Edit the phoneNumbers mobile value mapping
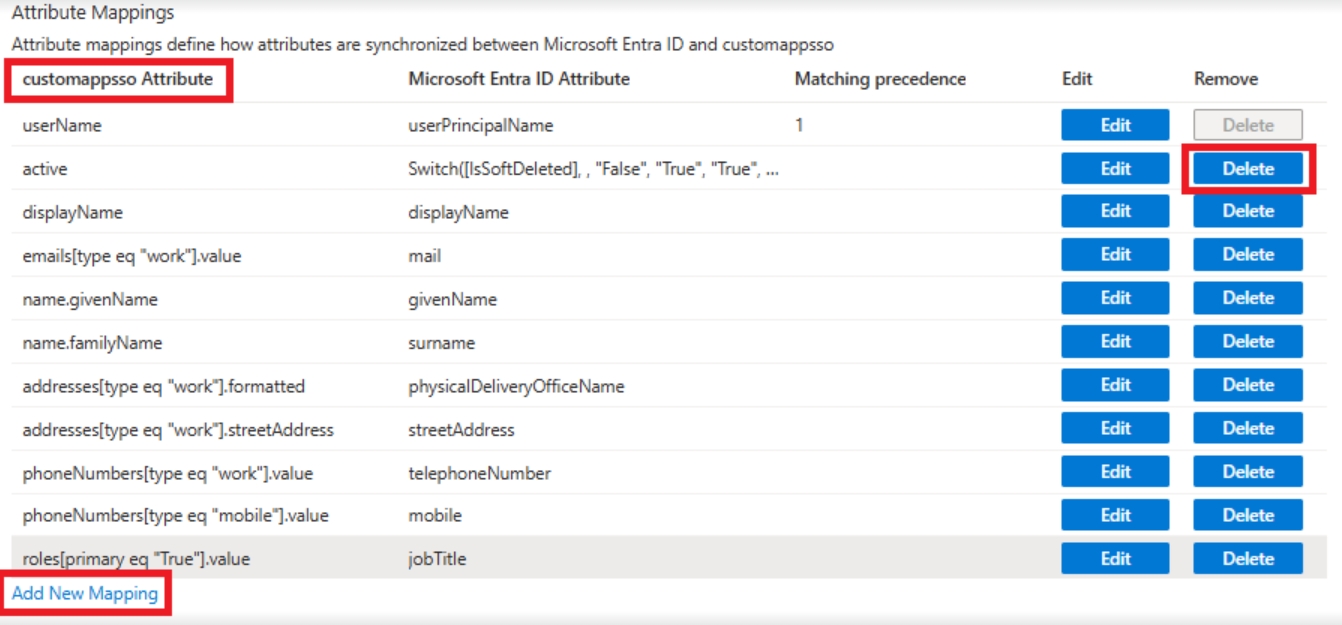Image resolution: width=1342 pixels, height=625 pixels. coord(1115,515)
